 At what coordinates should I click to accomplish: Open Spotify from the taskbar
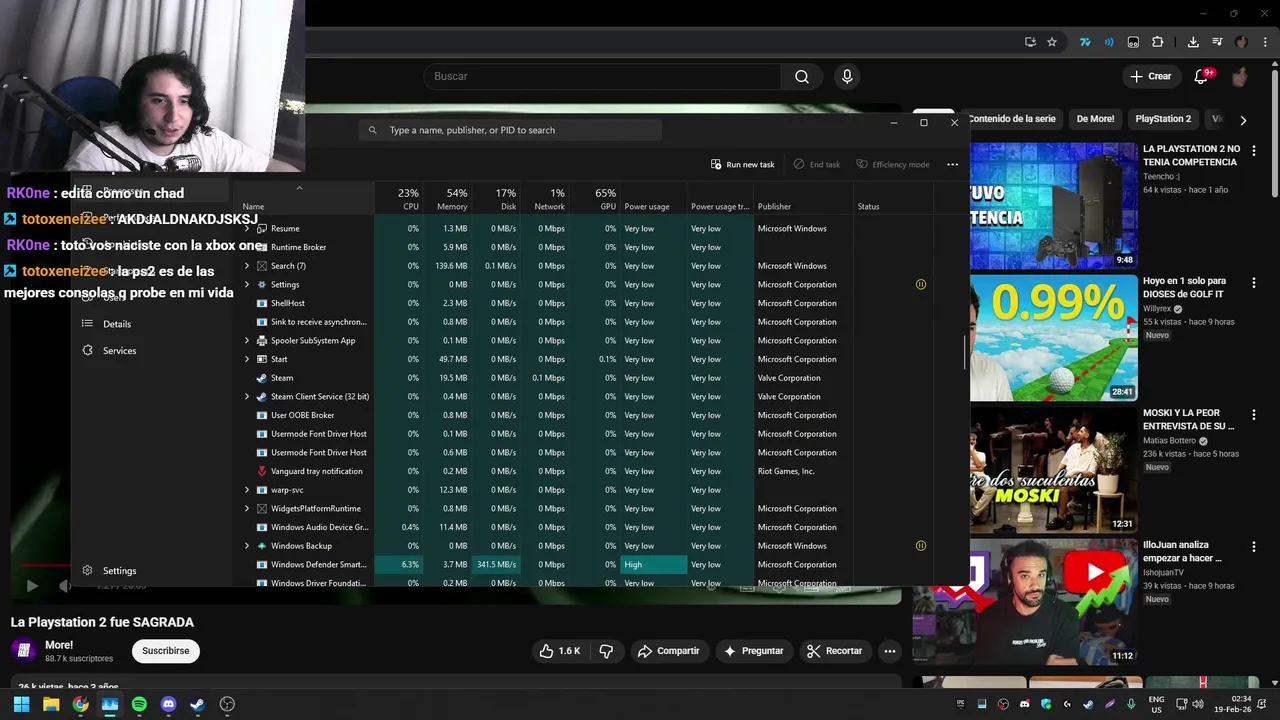click(x=139, y=704)
